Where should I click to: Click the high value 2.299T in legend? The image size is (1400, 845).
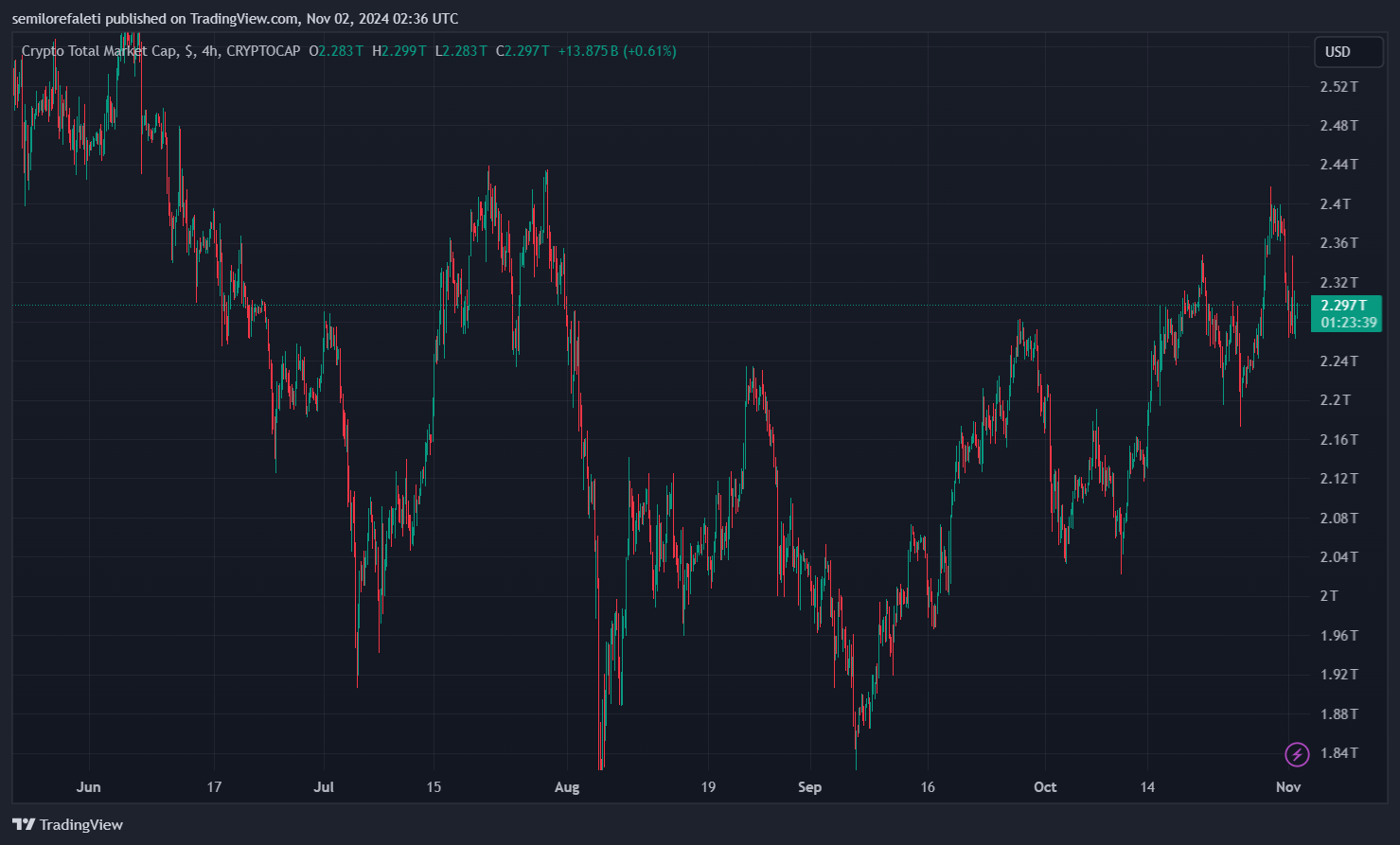tap(404, 51)
